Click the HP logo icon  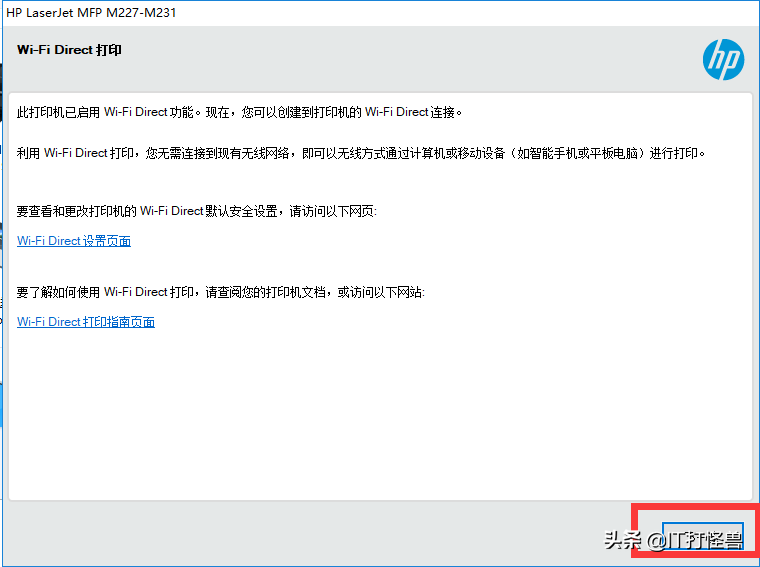pos(723,60)
